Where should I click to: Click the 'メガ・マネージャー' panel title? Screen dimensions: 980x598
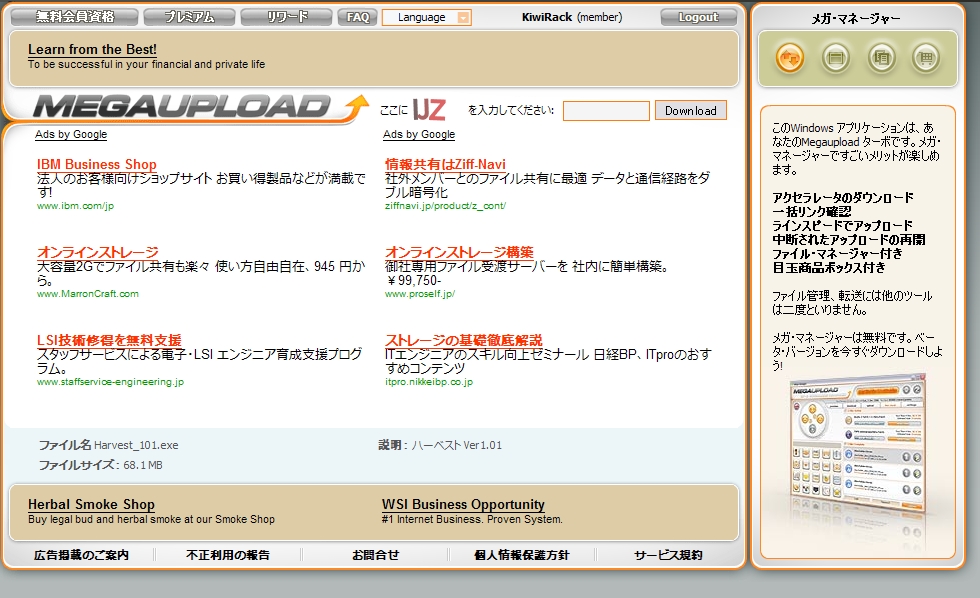pos(856,19)
